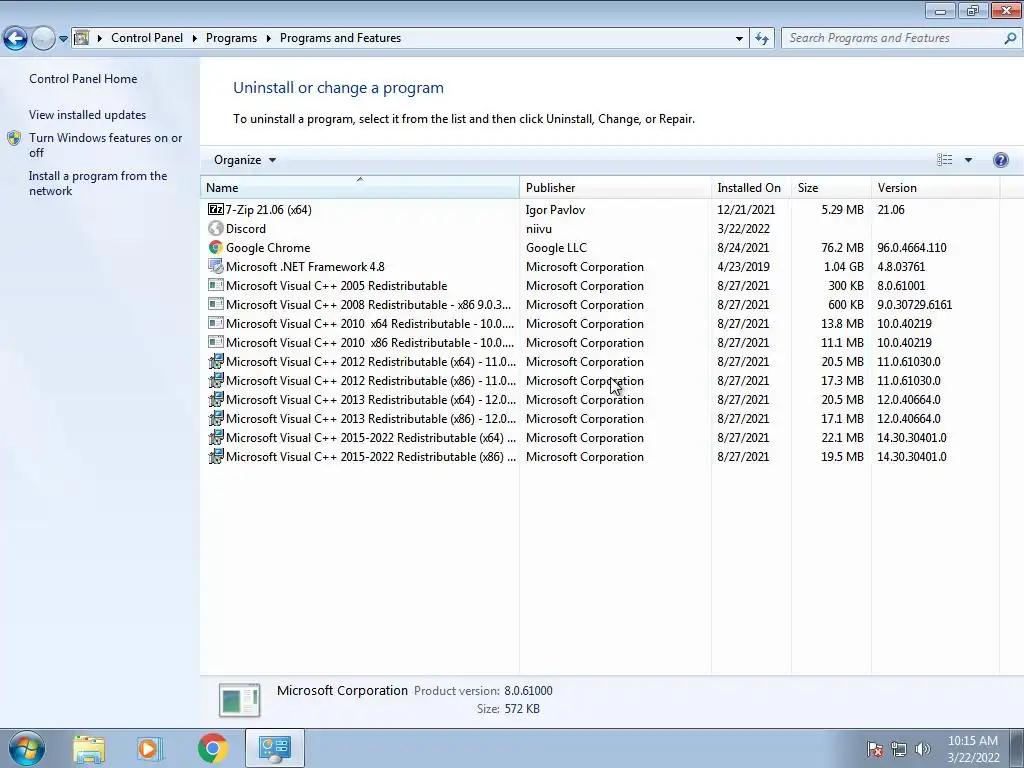The height and width of the screenshot is (768, 1024).
Task: Select the Discord program name
Action: [246, 228]
